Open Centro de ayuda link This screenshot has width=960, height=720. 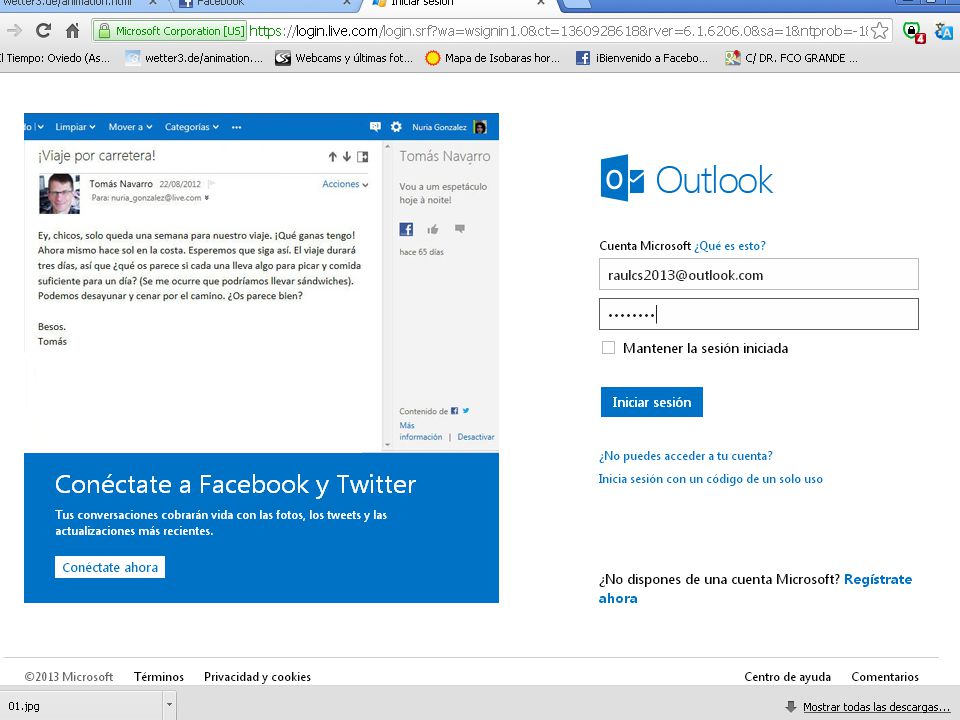tap(787, 677)
